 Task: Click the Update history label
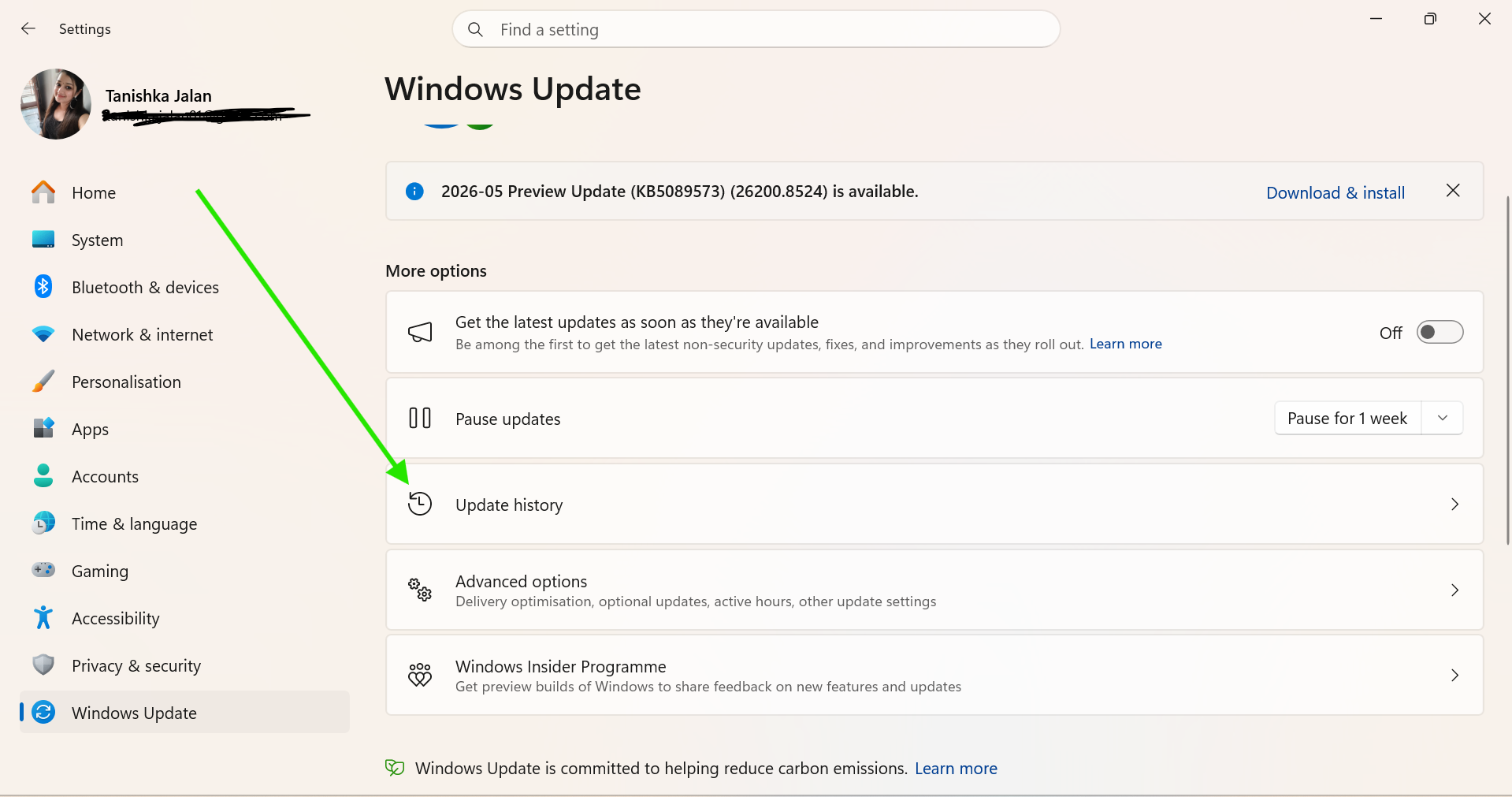509,505
